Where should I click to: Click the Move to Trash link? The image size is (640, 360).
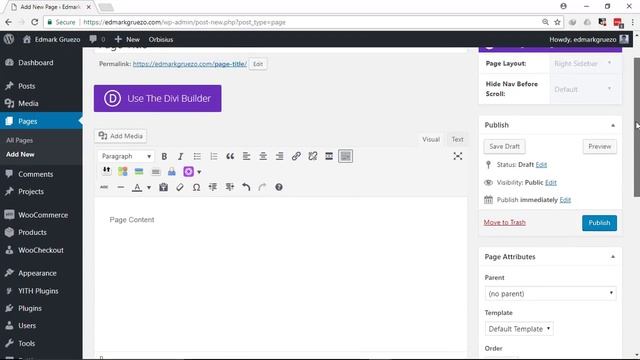504,222
